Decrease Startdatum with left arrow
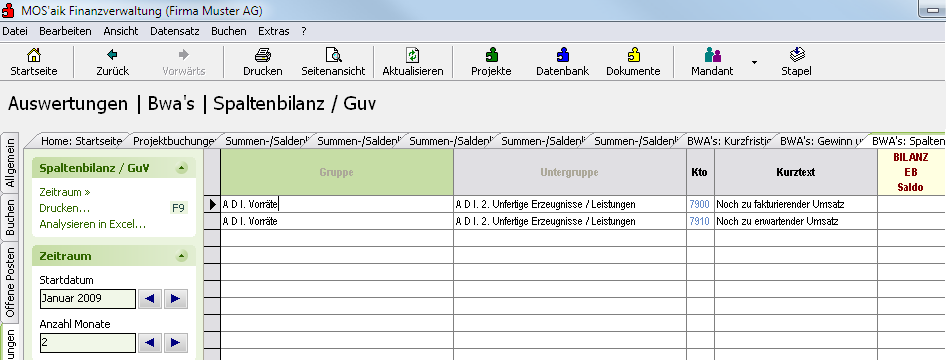Screen dimensions: 946x360 150,298
